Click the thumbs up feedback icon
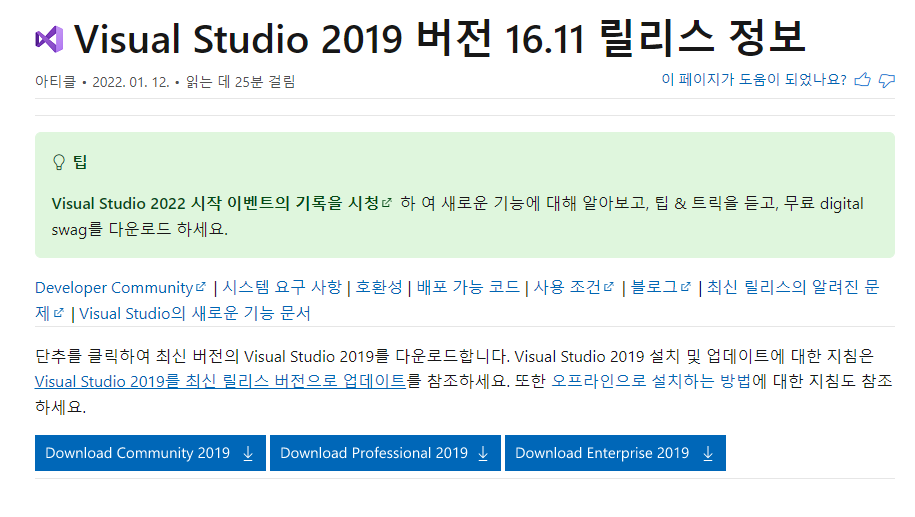The width and height of the screenshot is (915, 517). pos(862,80)
